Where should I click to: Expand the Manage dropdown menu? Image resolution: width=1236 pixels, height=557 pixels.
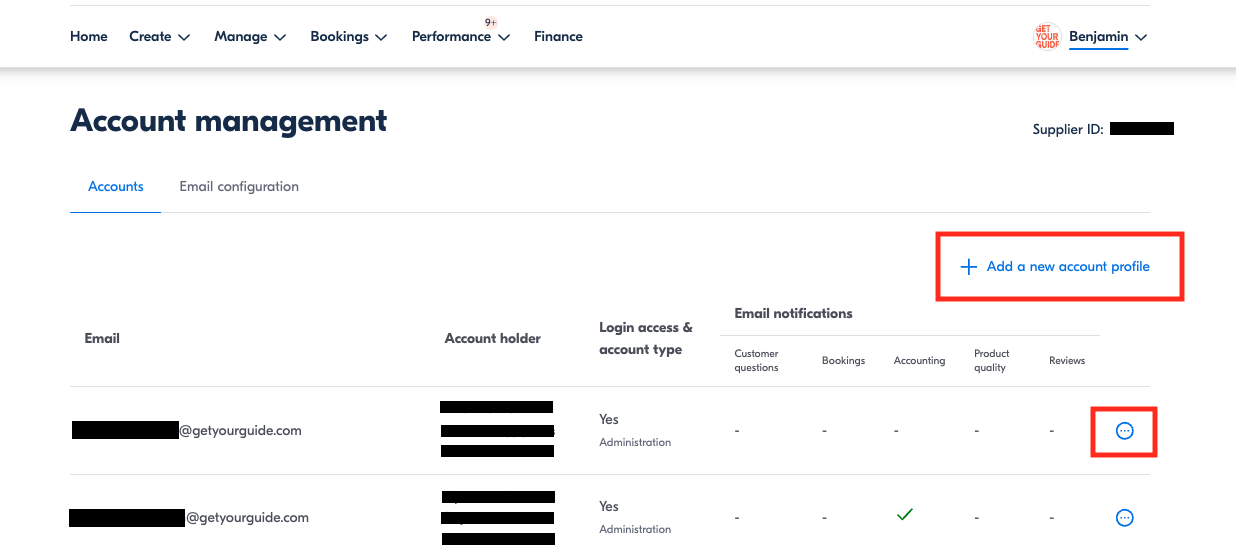(250, 37)
